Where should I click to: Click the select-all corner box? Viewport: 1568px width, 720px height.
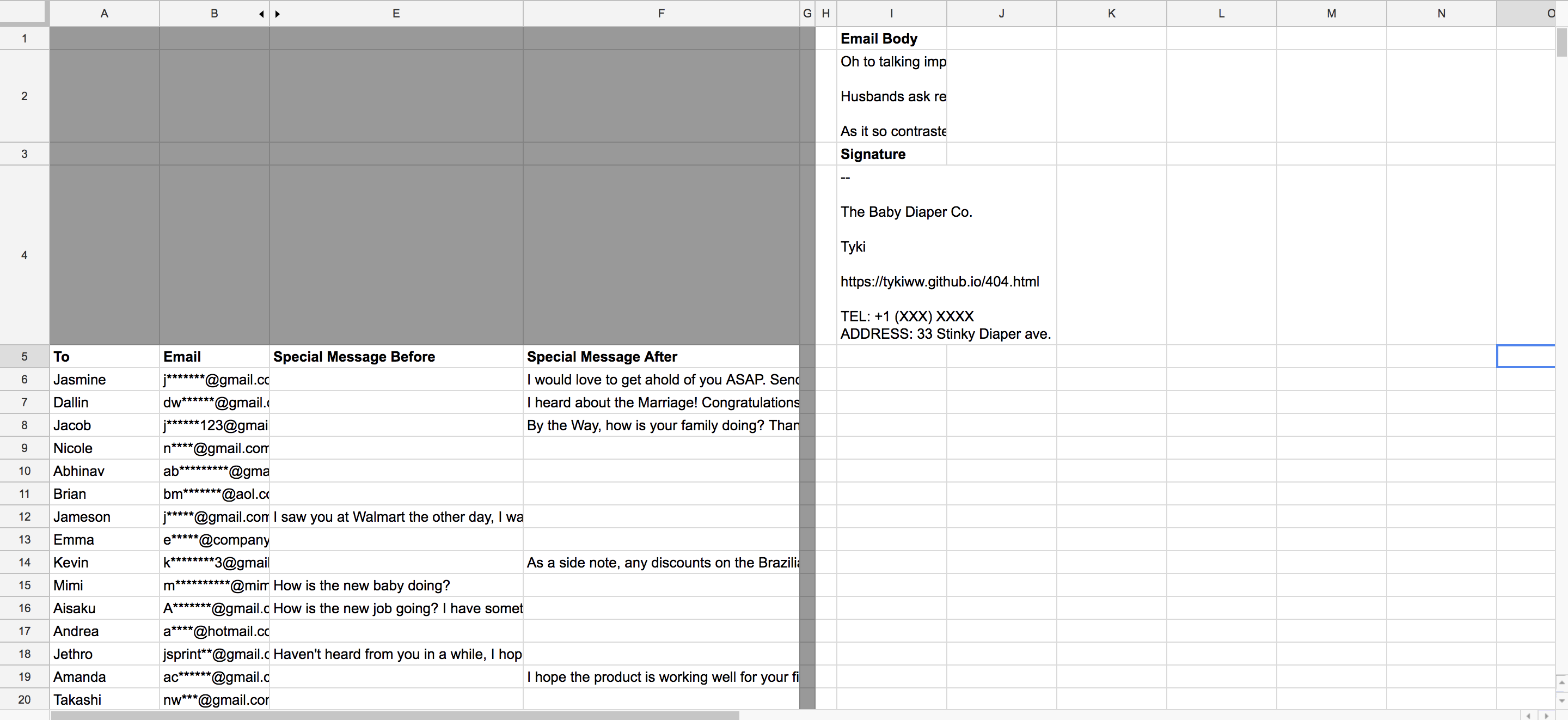(23, 11)
